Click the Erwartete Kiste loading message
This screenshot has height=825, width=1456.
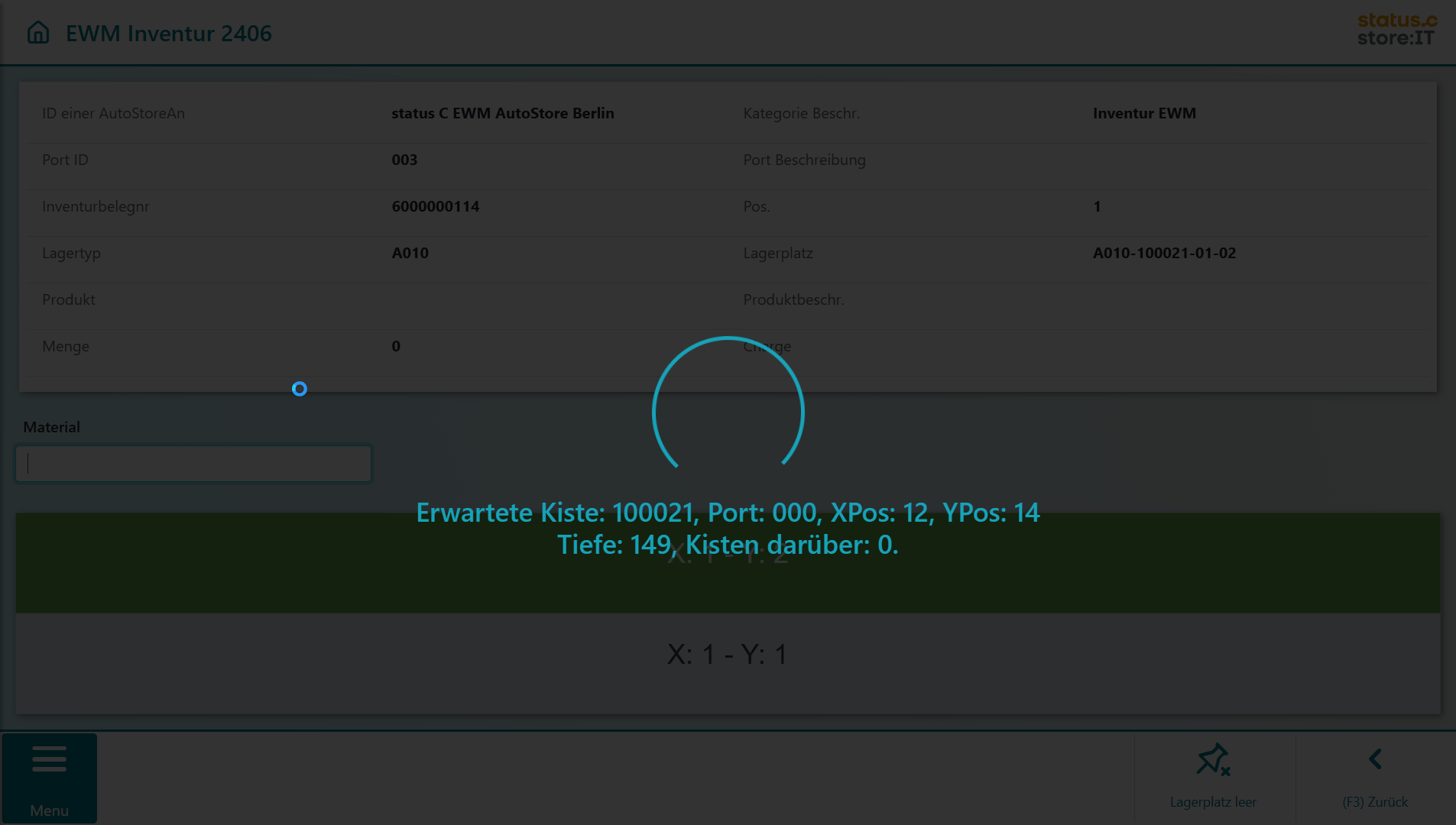pos(728,528)
